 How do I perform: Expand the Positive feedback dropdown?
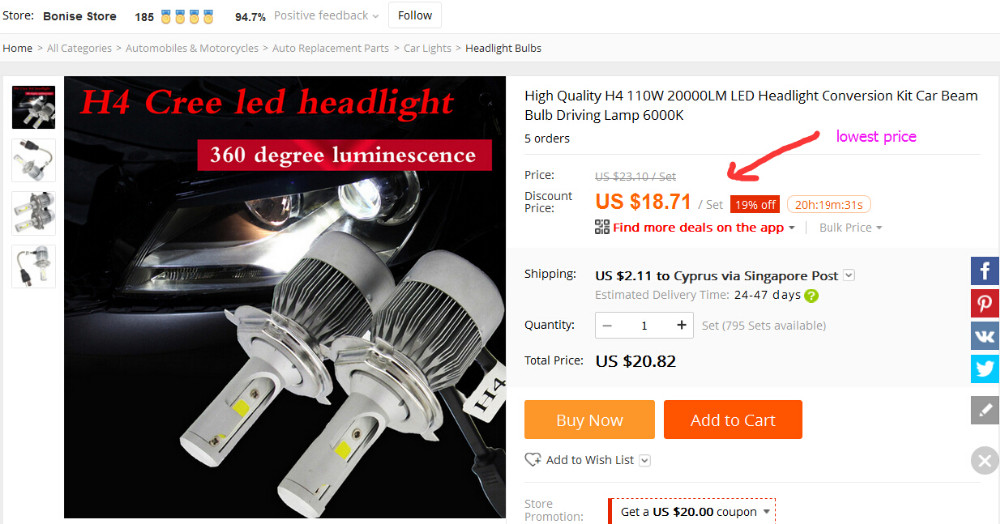[326, 15]
